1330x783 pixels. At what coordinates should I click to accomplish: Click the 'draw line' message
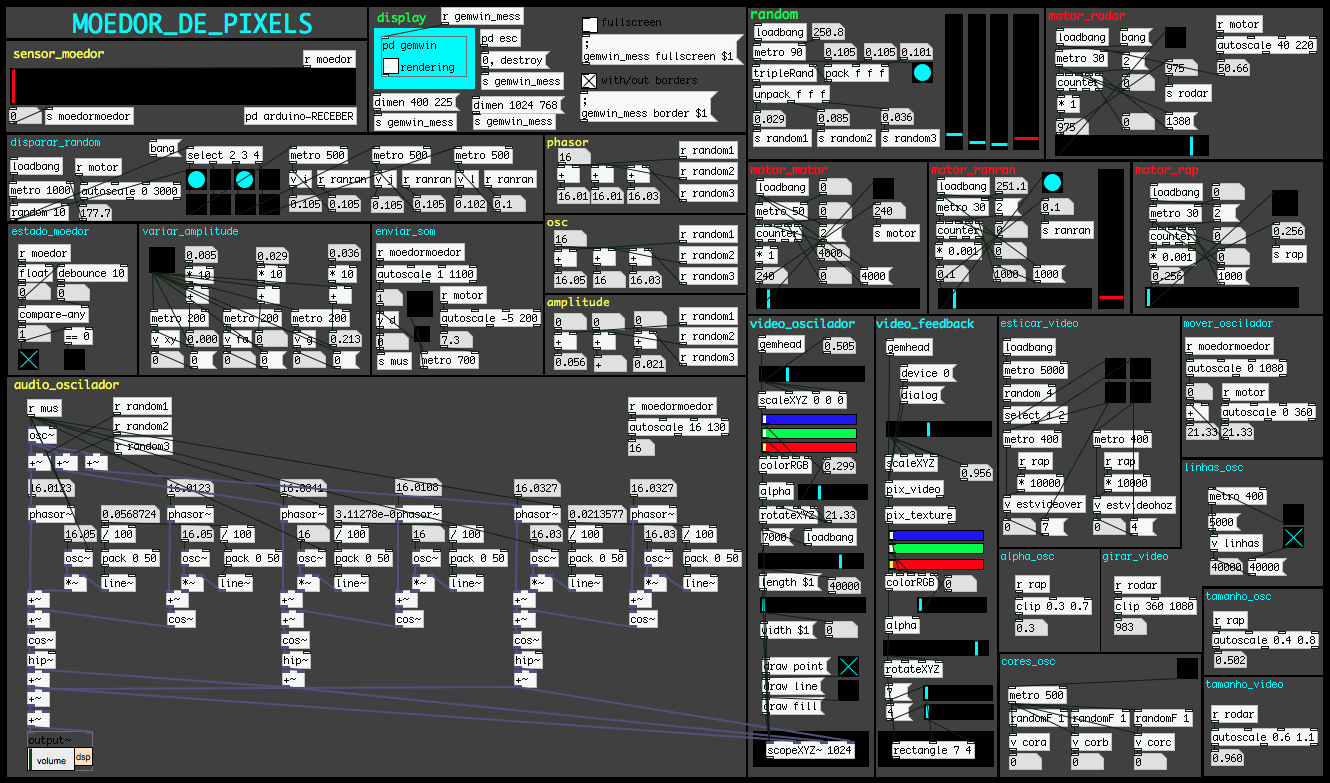[792, 686]
